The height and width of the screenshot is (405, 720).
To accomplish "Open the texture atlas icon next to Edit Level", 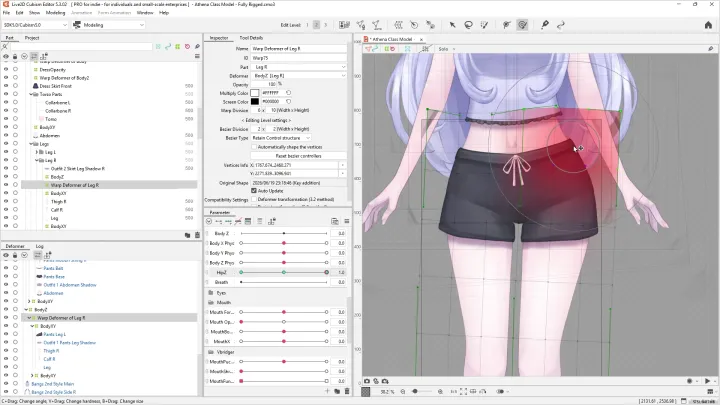I will click(344, 25).
